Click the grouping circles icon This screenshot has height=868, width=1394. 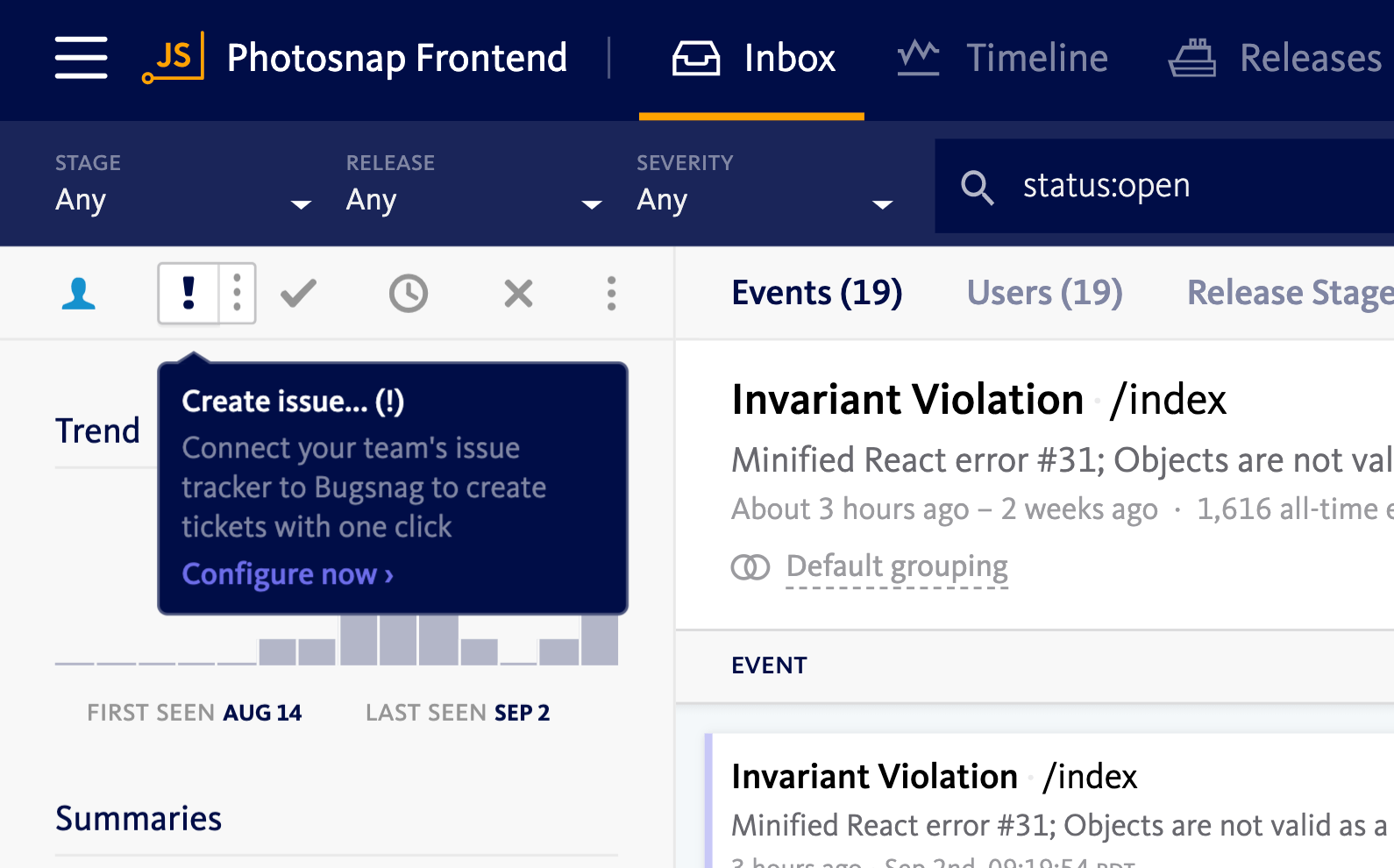click(750, 568)
